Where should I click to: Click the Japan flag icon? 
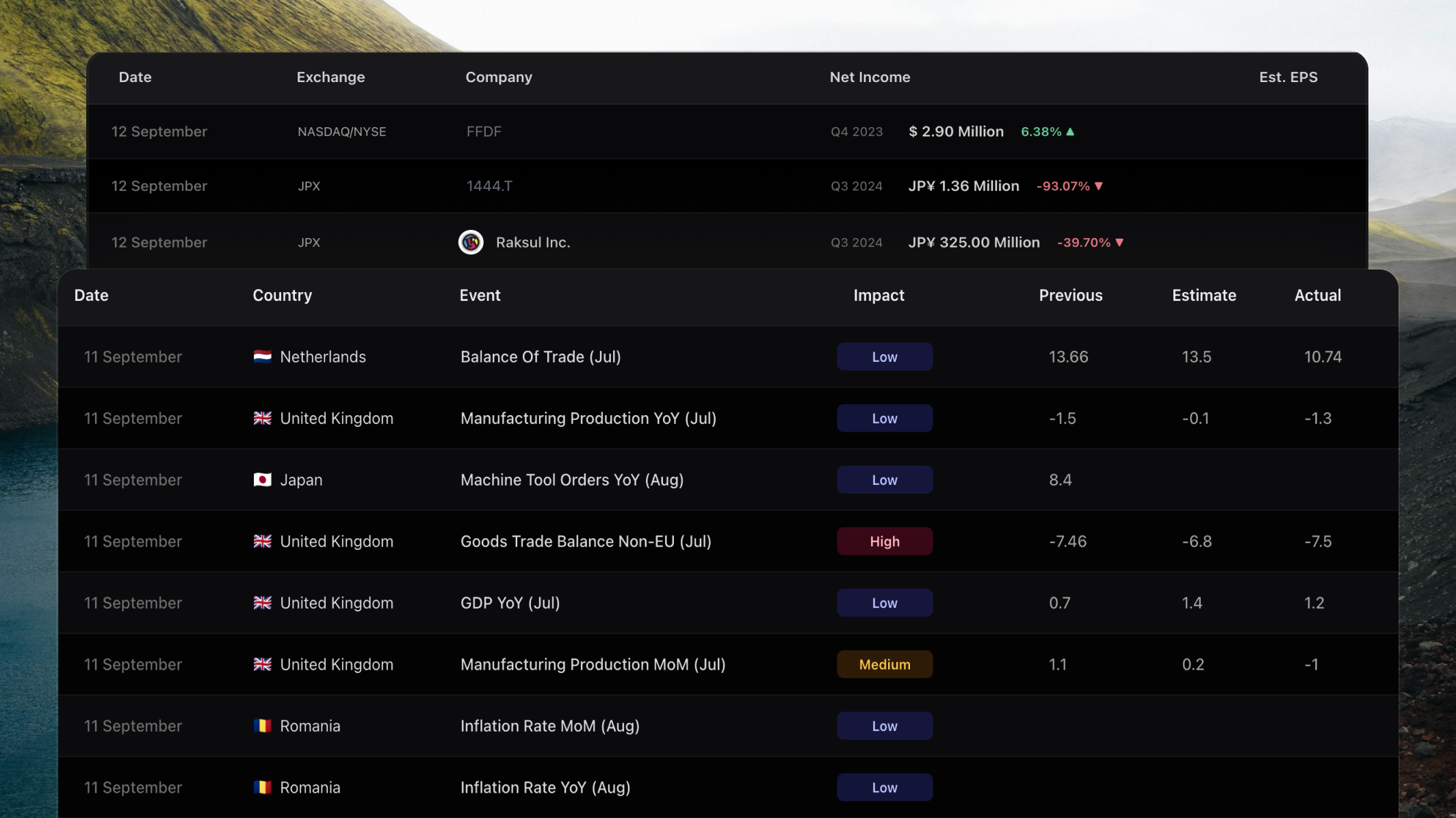click(262, 479)
